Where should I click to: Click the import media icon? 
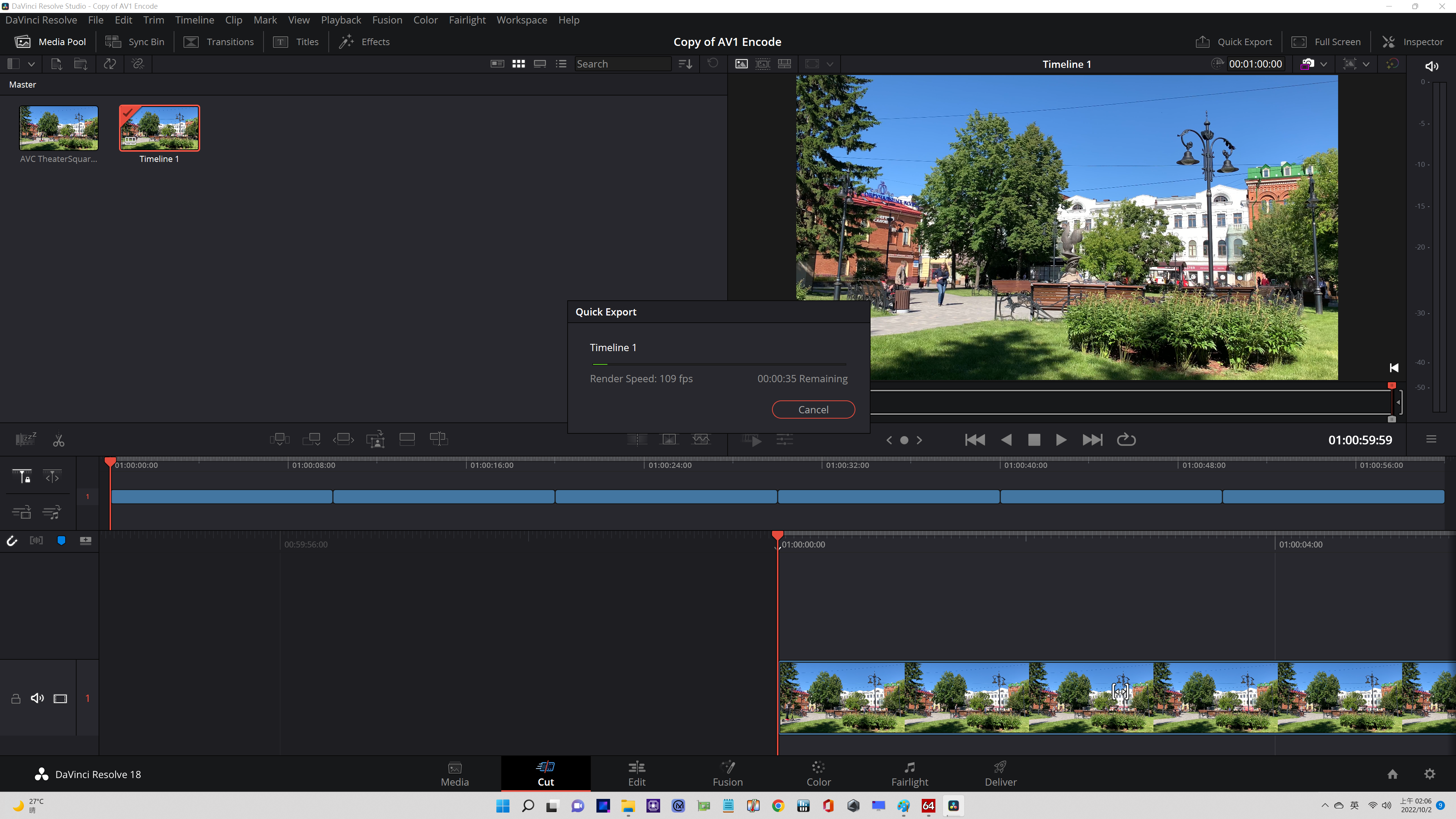coord(56,64)
